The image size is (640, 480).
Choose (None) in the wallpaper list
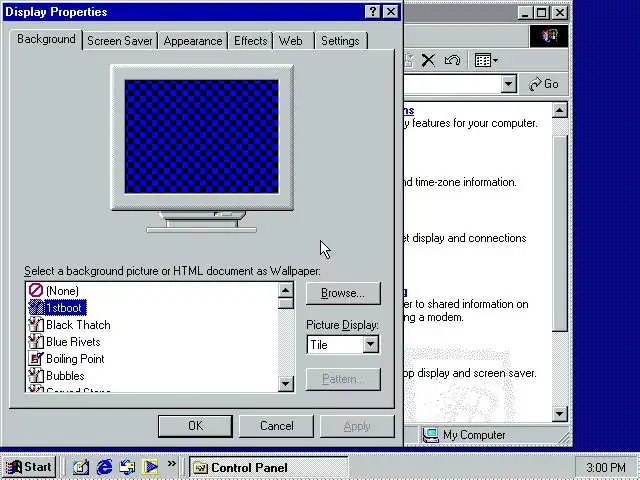(62, 291)
